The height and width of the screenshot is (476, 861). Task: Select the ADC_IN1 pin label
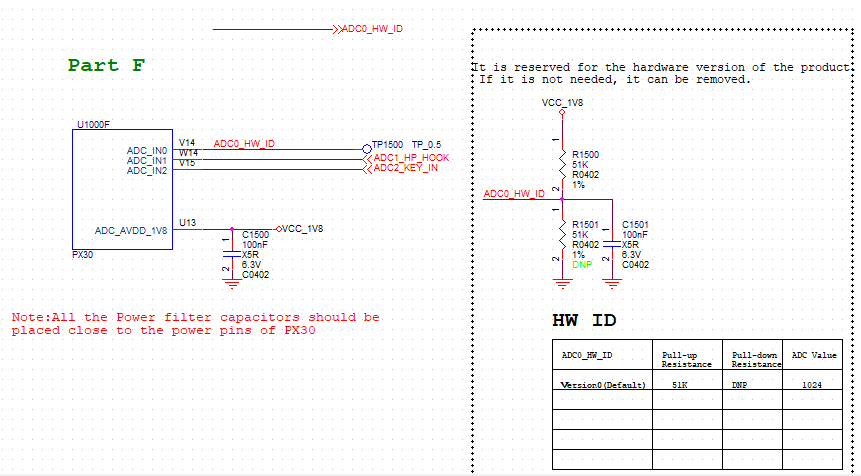[x=147, y=160]
